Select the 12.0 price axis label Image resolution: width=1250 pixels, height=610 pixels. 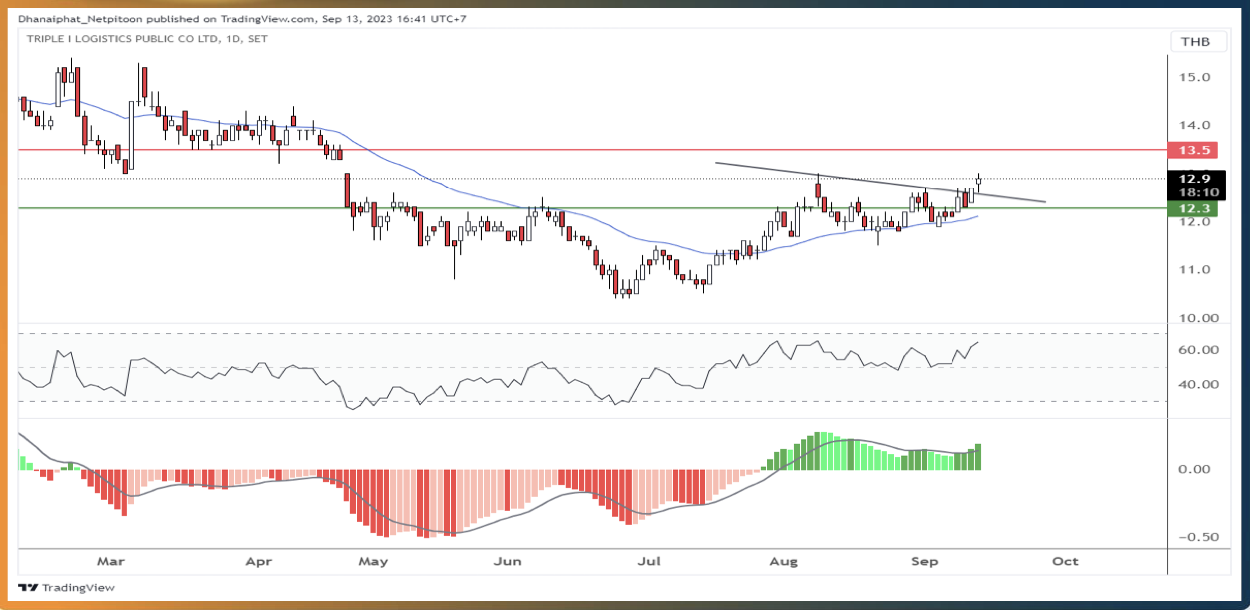1195,222
